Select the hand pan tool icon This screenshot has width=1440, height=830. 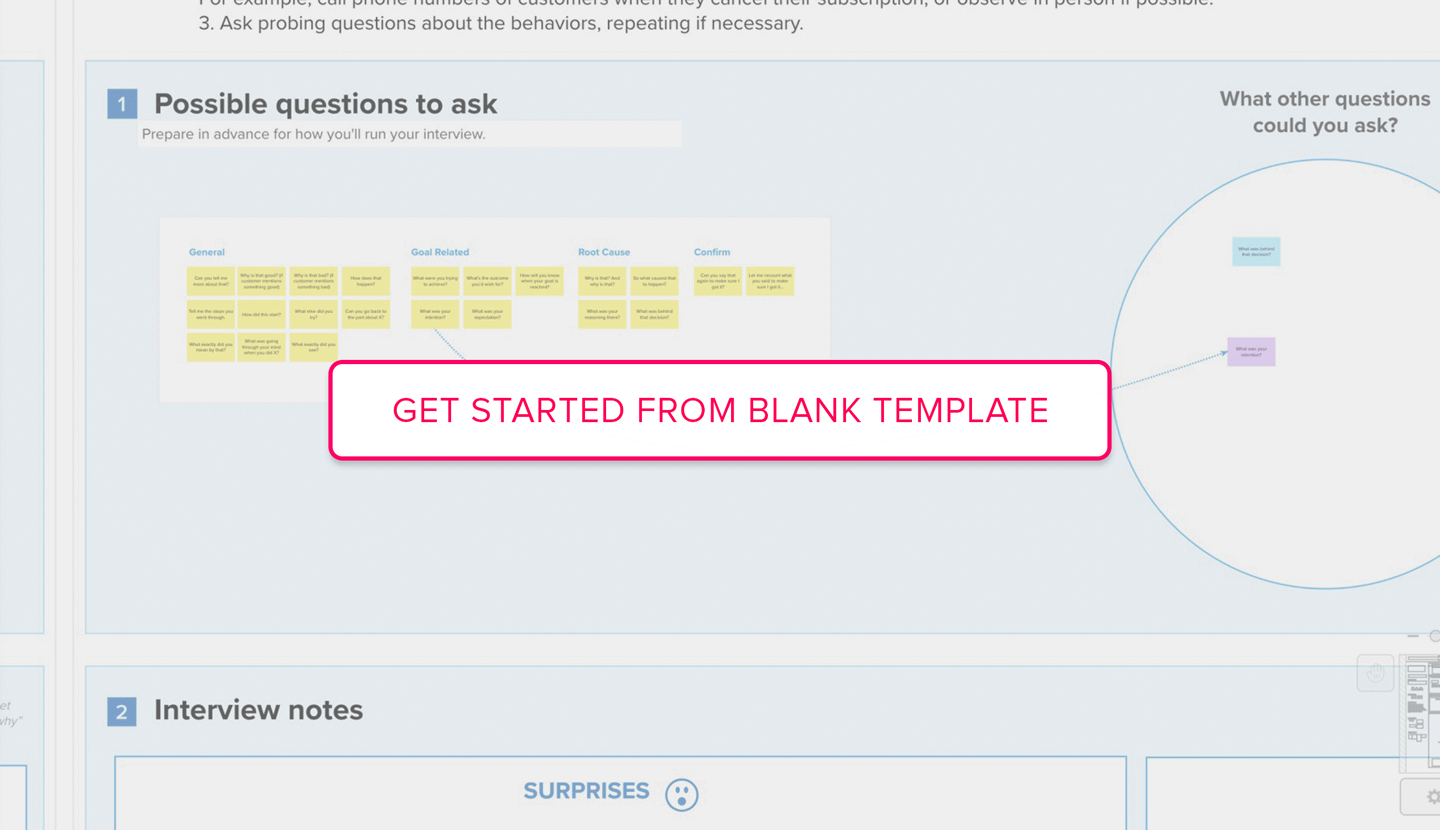point(1375,673)
